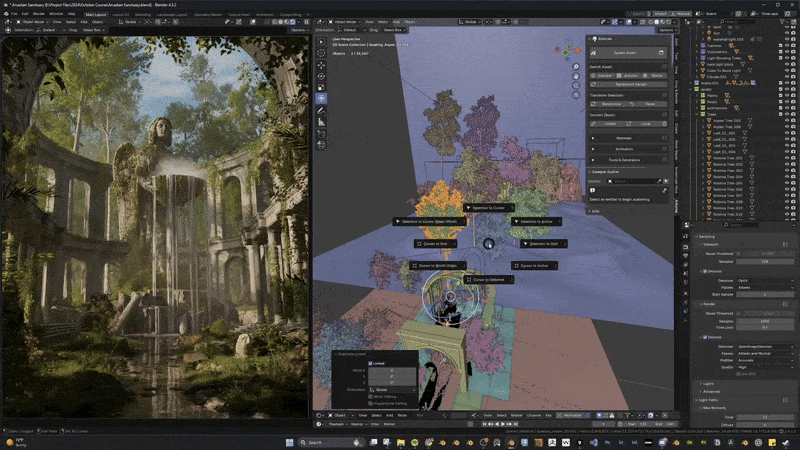800x450 pixels.
Task: Click the Reset button under Transform Selection
Action: [647, 104]
